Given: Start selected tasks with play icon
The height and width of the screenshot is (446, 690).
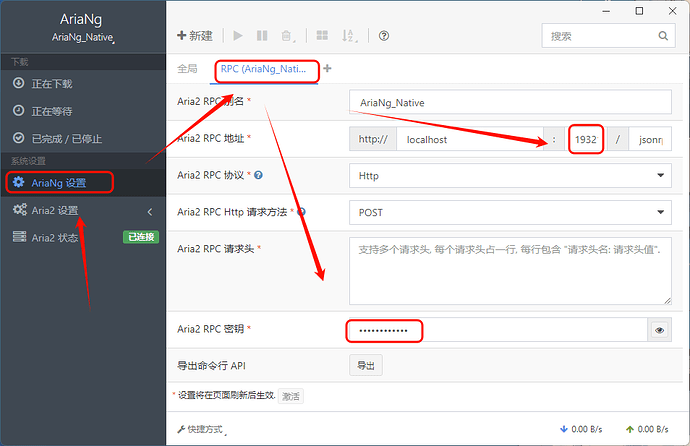Looking at the screenshot, I should [x=238, y=36].
